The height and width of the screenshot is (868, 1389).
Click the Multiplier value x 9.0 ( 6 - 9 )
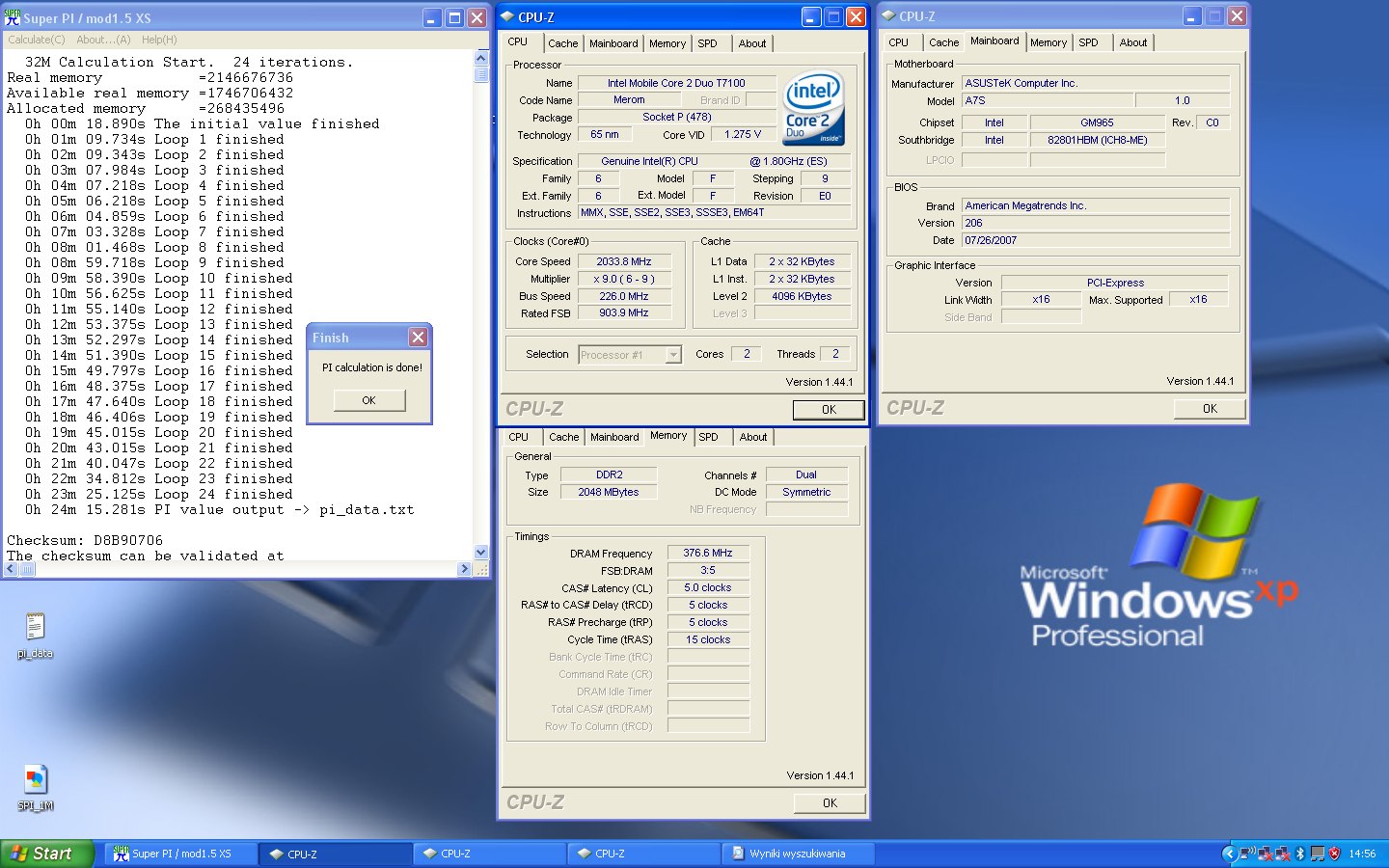(623, 279)
